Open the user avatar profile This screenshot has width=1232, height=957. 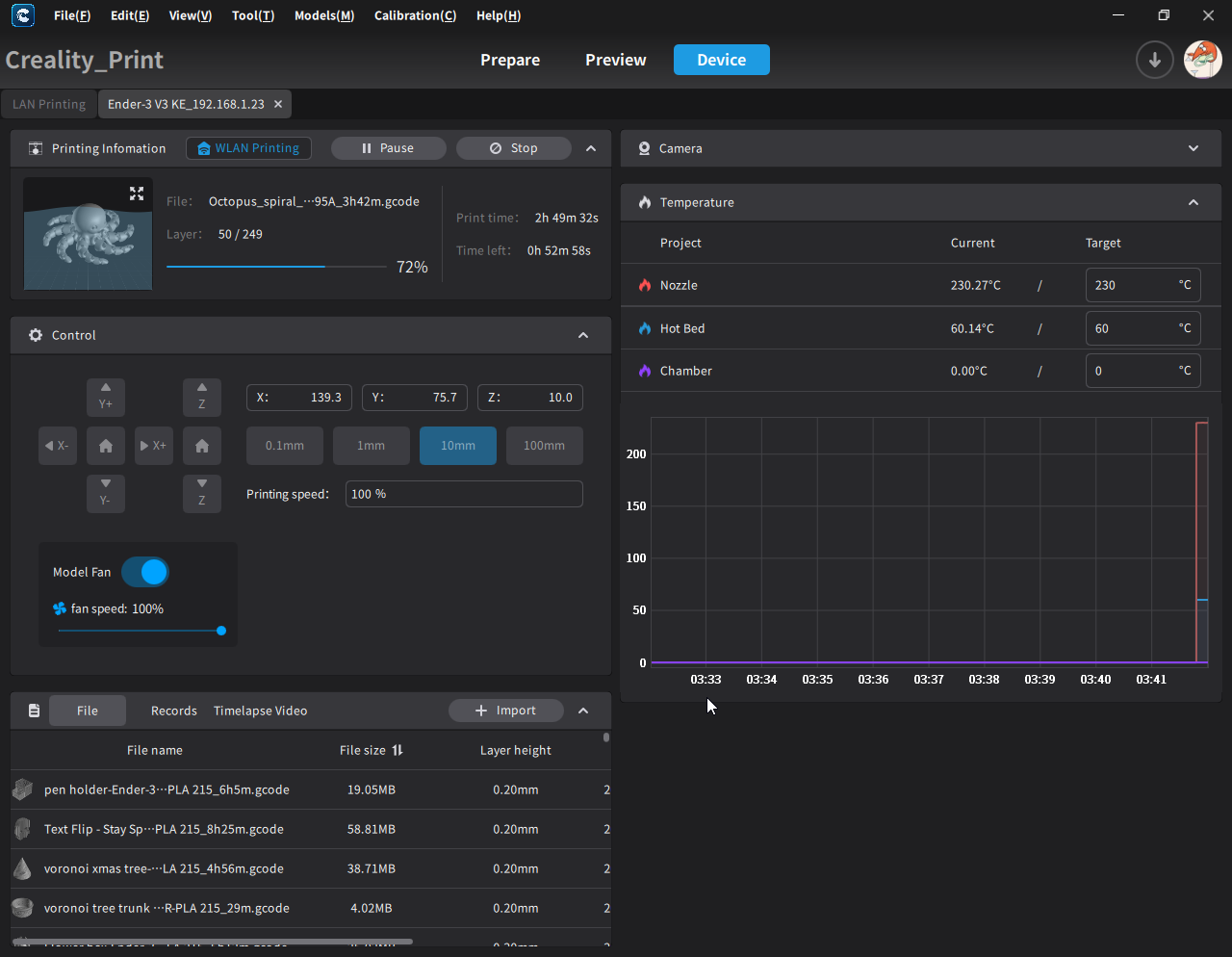[x=1202, y=60]
